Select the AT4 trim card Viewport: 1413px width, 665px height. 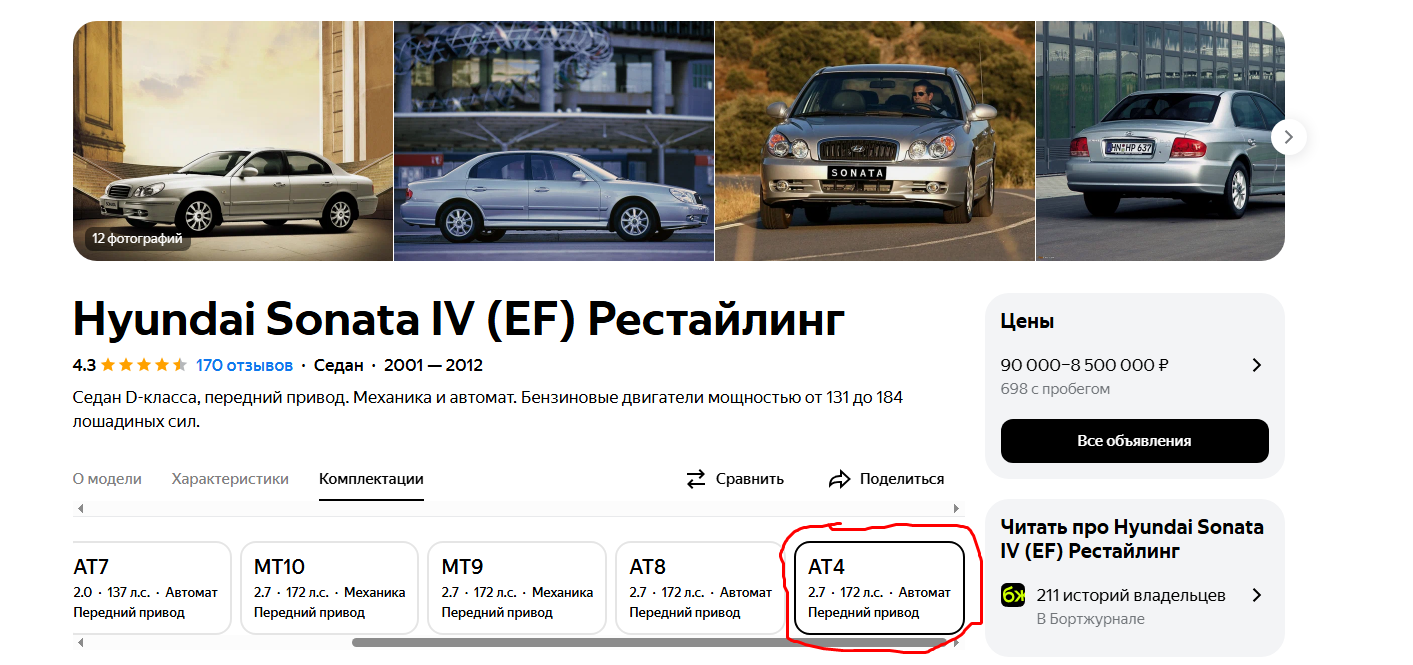(x=879, y=588)
